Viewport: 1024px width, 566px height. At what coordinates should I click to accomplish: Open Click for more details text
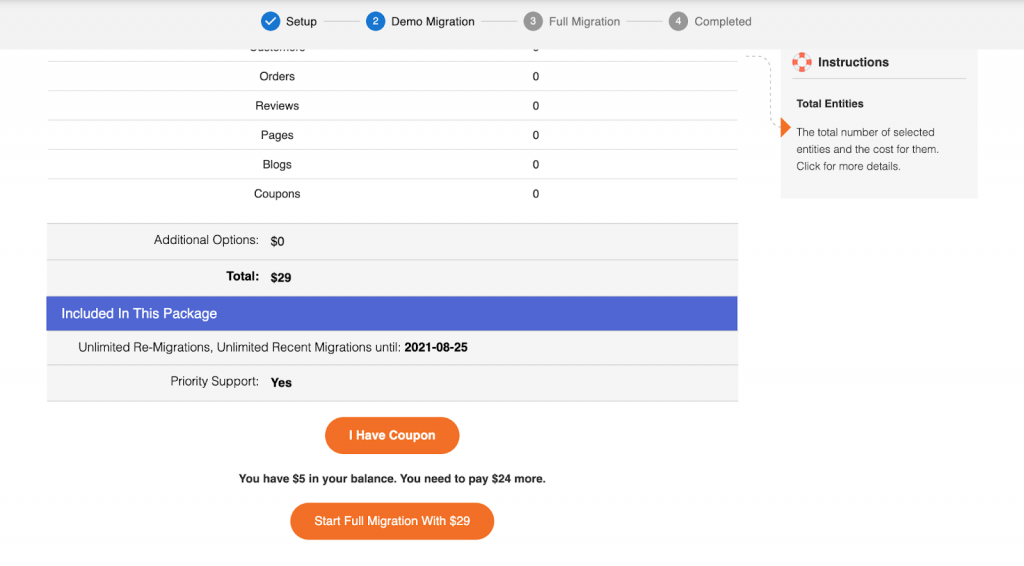(848, 166)
